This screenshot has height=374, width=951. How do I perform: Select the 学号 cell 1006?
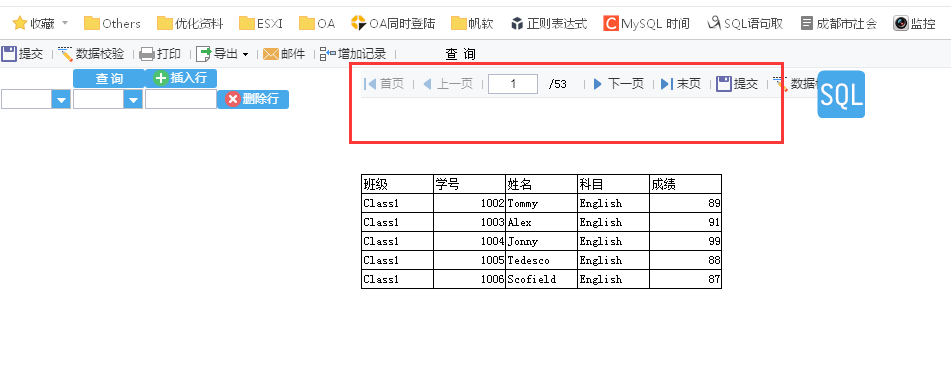pos(469,279)
